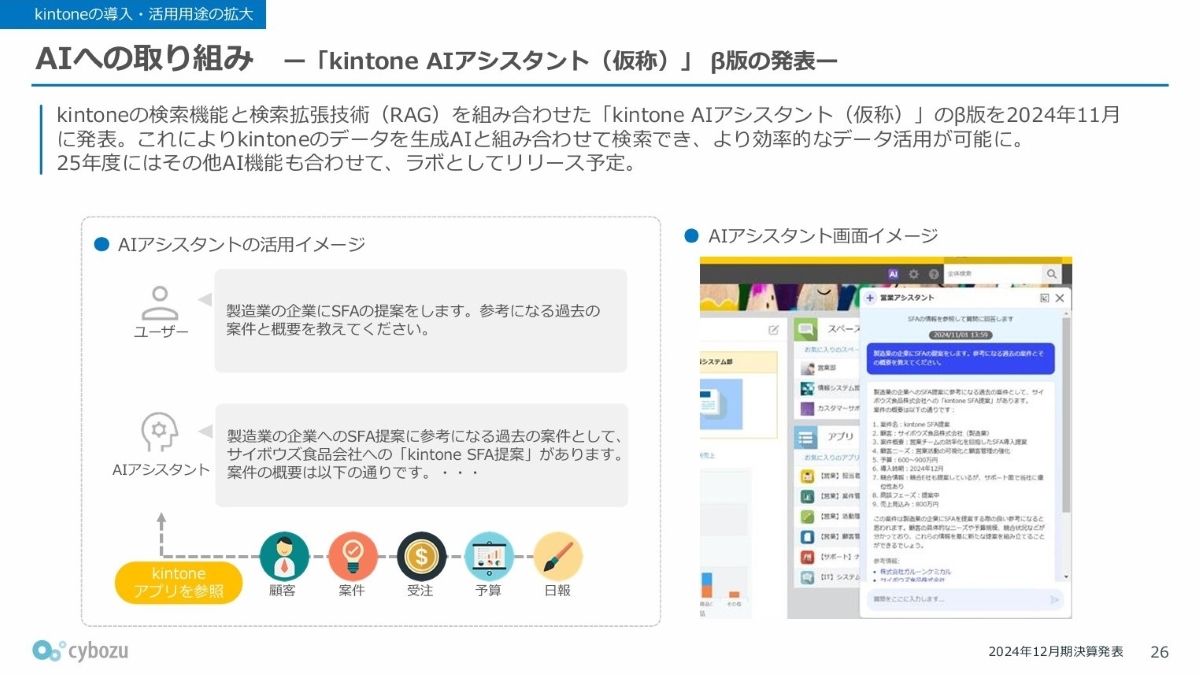Click the AIアシスタント画面イメージ heading
Viewport: 1200px width, 675px height.
click(822, 236)
